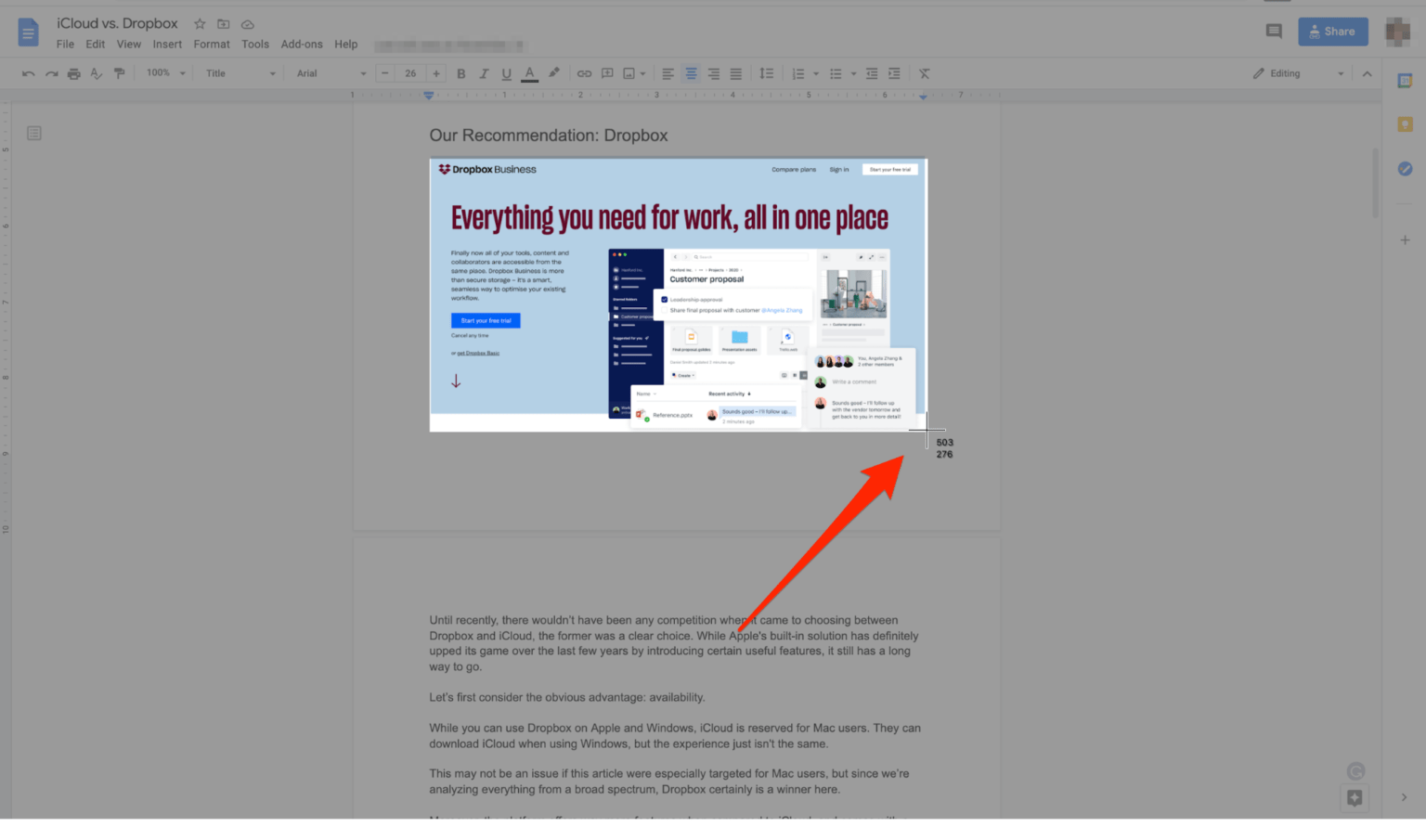
Task: Add a comment
Action: [x=607, y=73]
